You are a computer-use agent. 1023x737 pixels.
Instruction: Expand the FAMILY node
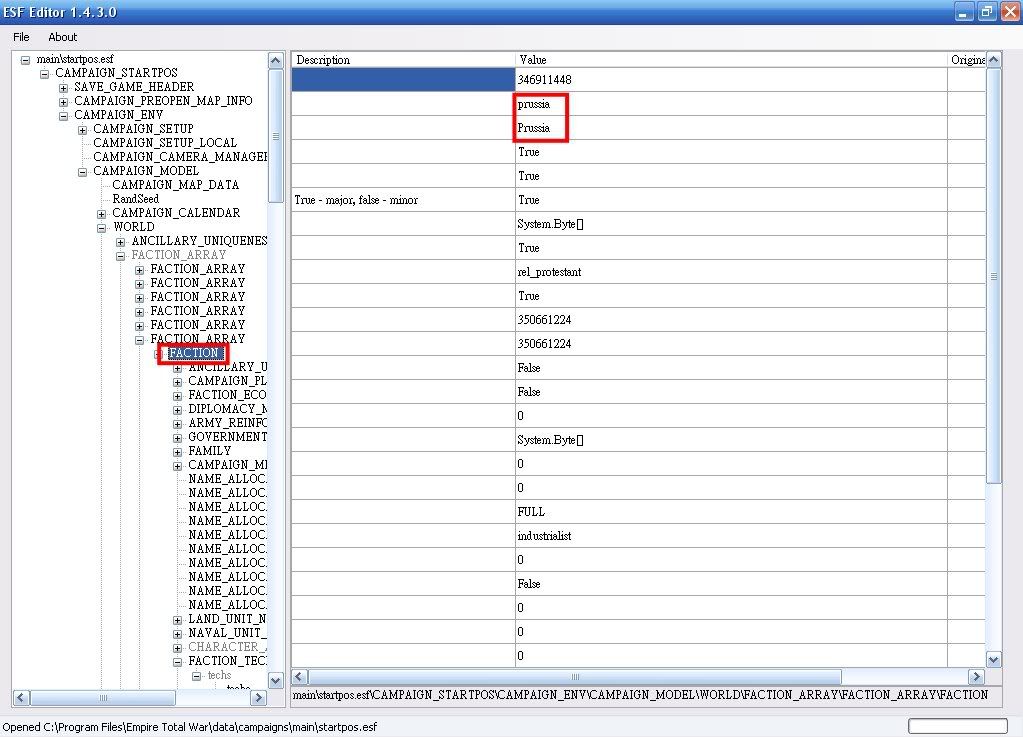click(178, 451)
